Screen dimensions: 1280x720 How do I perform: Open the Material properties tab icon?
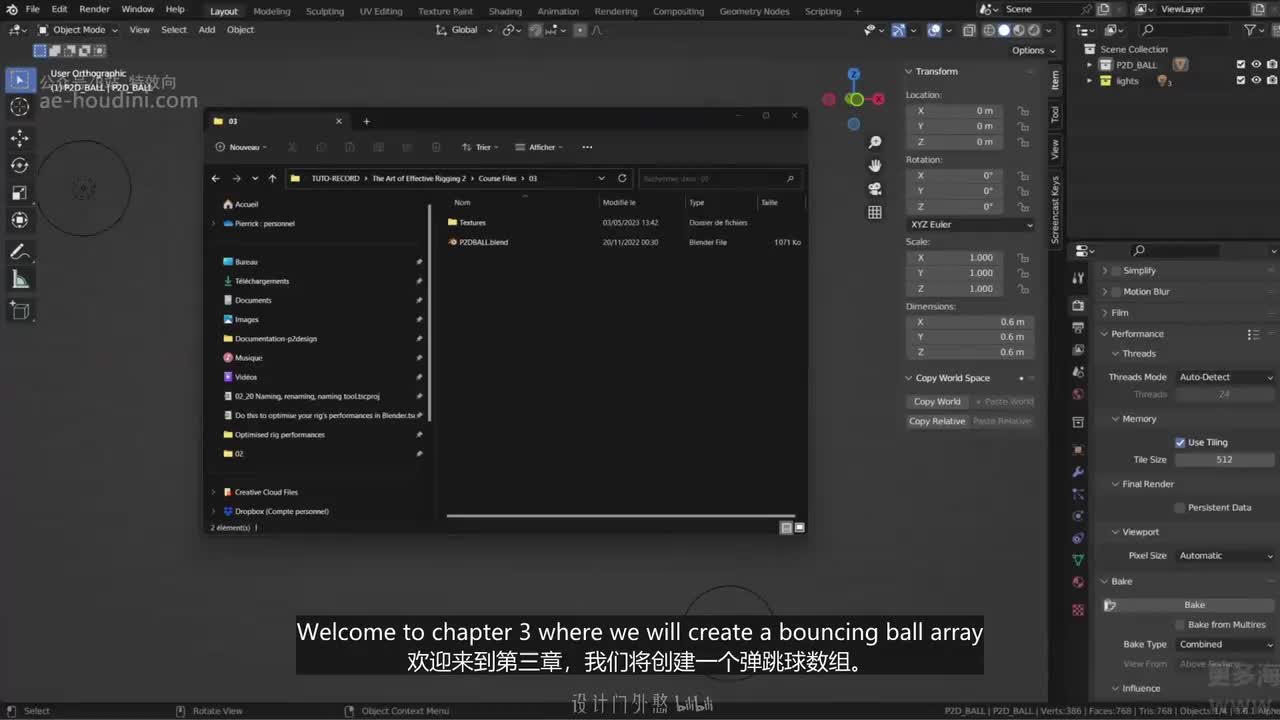(1078, 582)
